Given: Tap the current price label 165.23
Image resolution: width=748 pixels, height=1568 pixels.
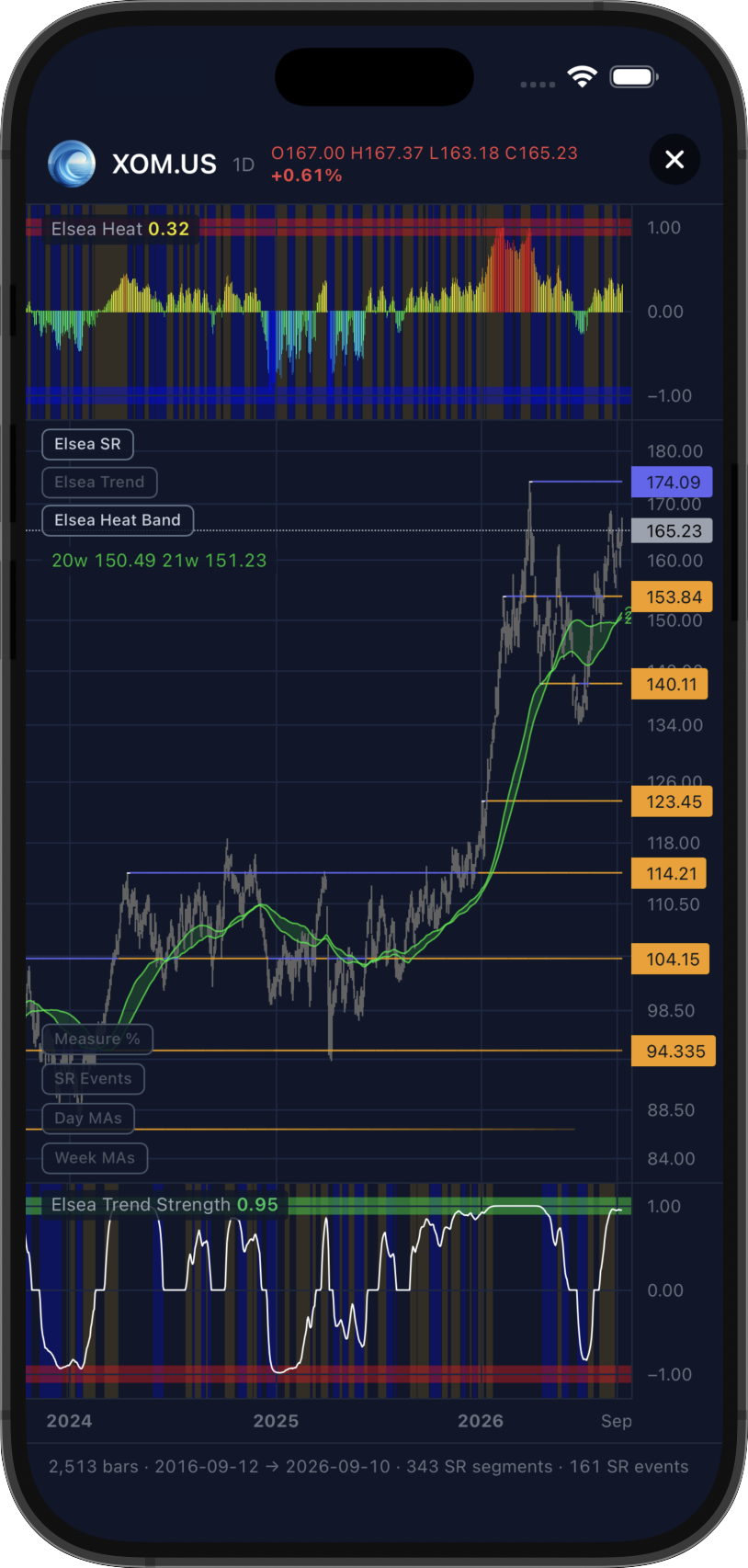Looking at the screenshot, I should coord(672,530).
